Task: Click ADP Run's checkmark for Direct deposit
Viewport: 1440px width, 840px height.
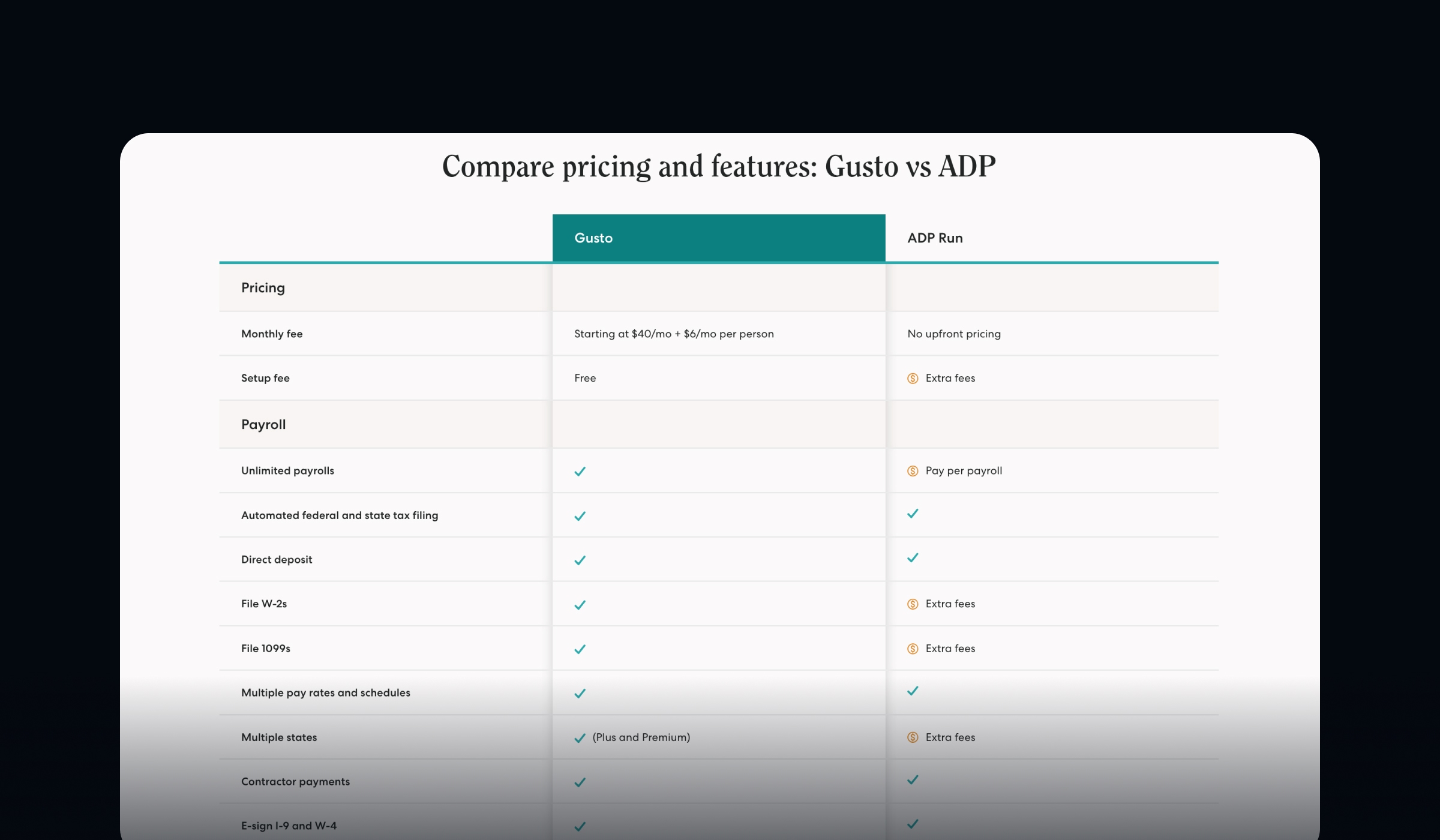Action: click(x=913, y=557)
